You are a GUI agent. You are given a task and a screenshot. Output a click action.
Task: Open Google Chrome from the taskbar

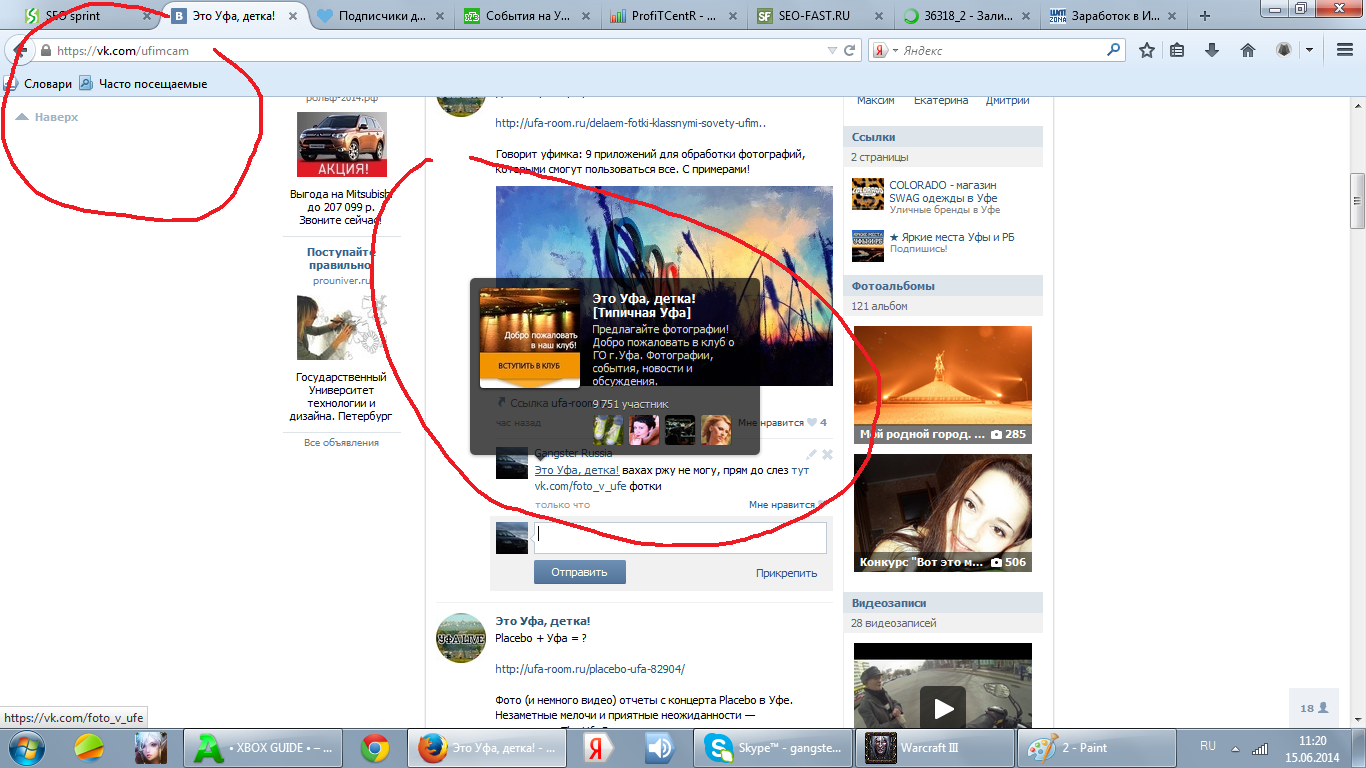(x=375, y=748)
